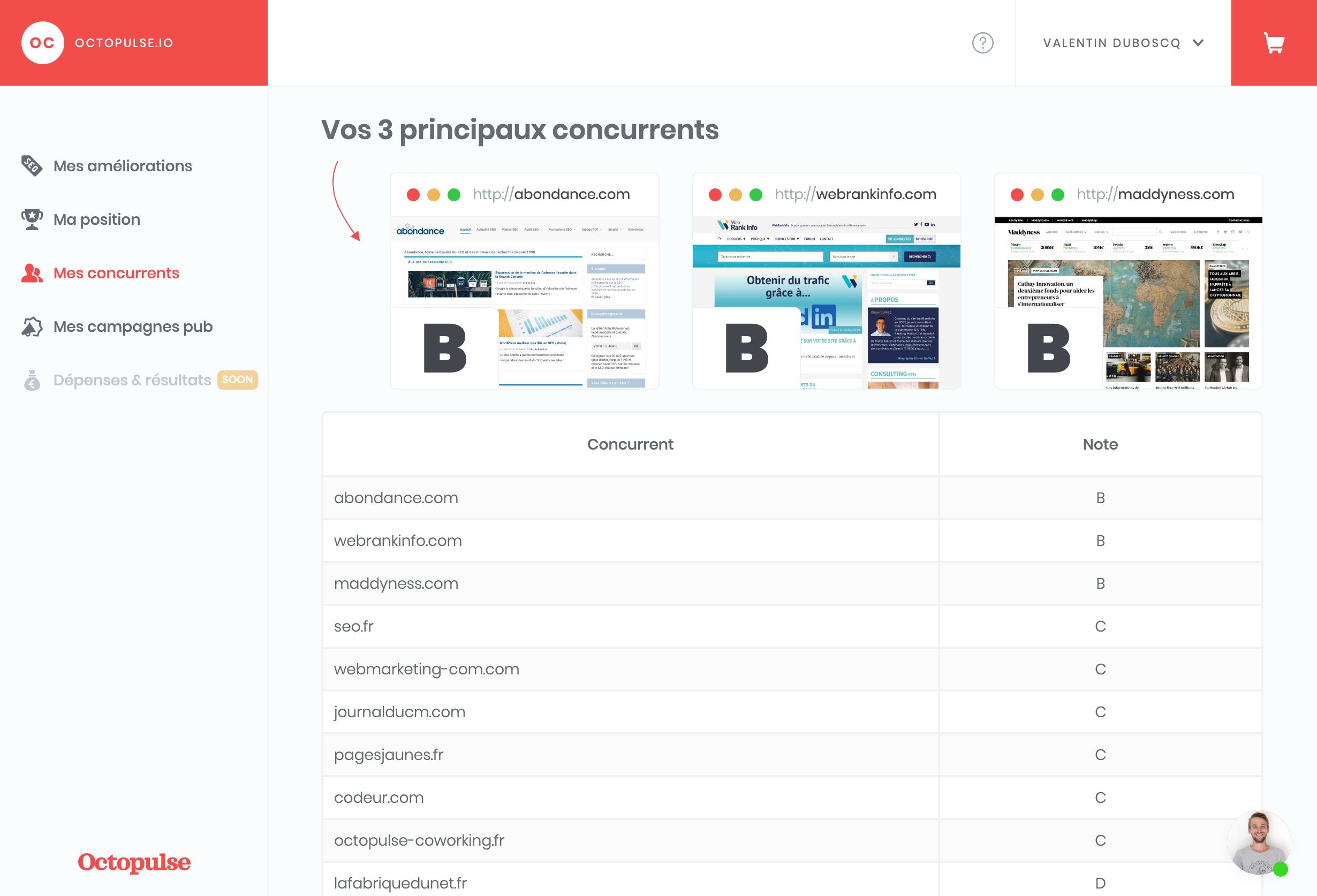Image resolution: width=1317 pixels, height=896 pixels.
Task: Click the SEO tag icon beside Mes améliorations
Action: point(32,165)
